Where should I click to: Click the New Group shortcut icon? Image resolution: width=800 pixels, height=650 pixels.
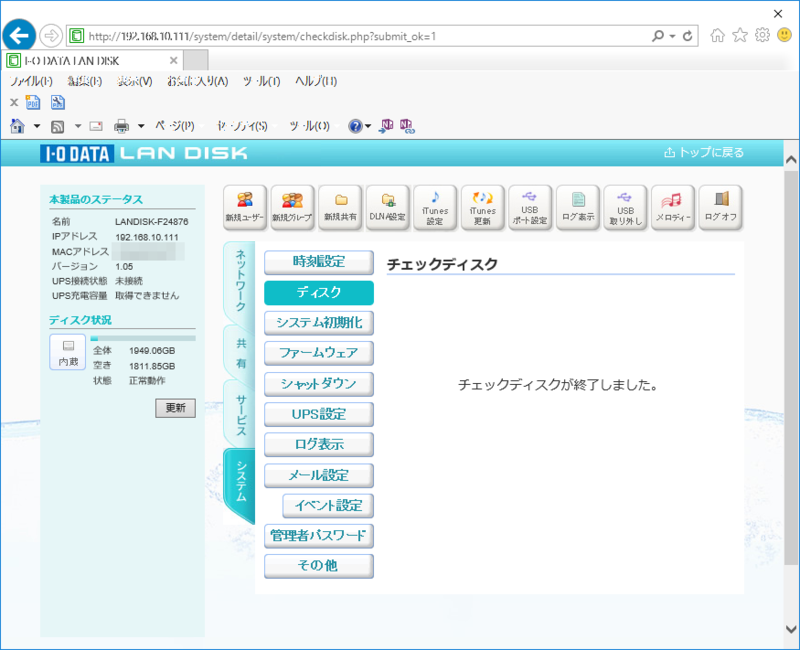coord(292,208)
